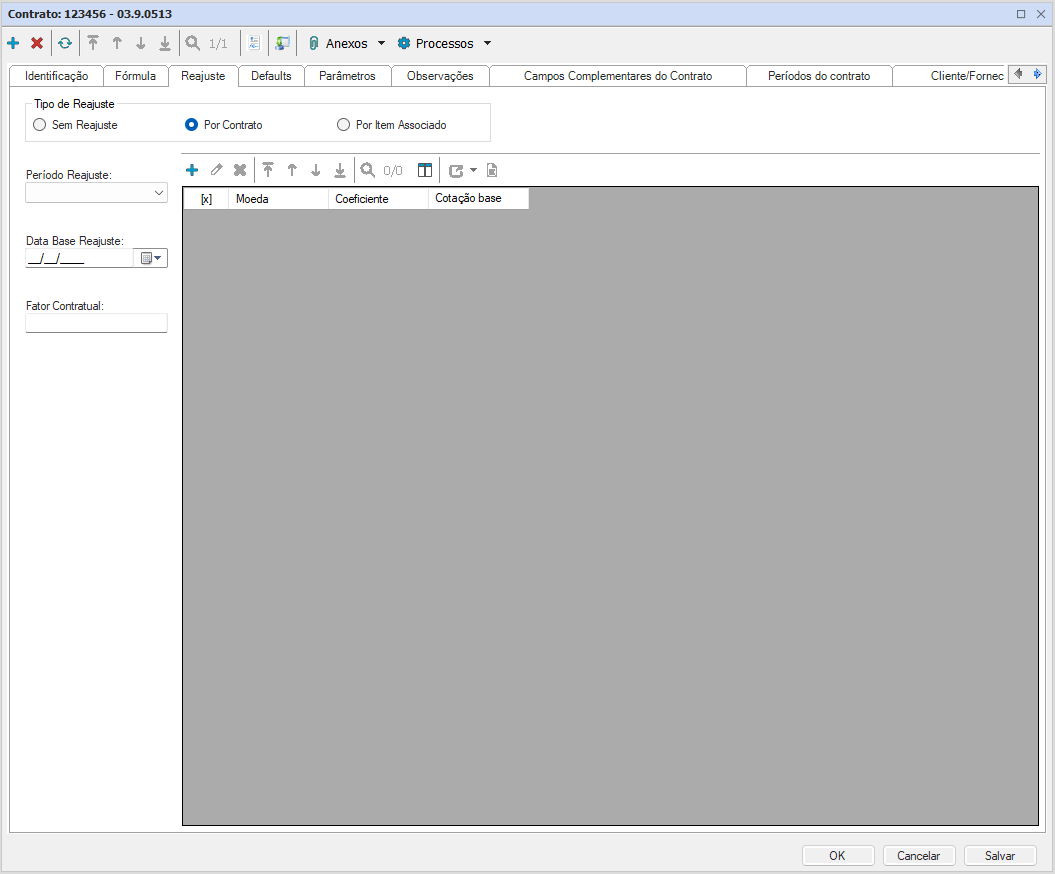
Task: Open search beside the 1/1 record counter
Action: pos(192,44)
